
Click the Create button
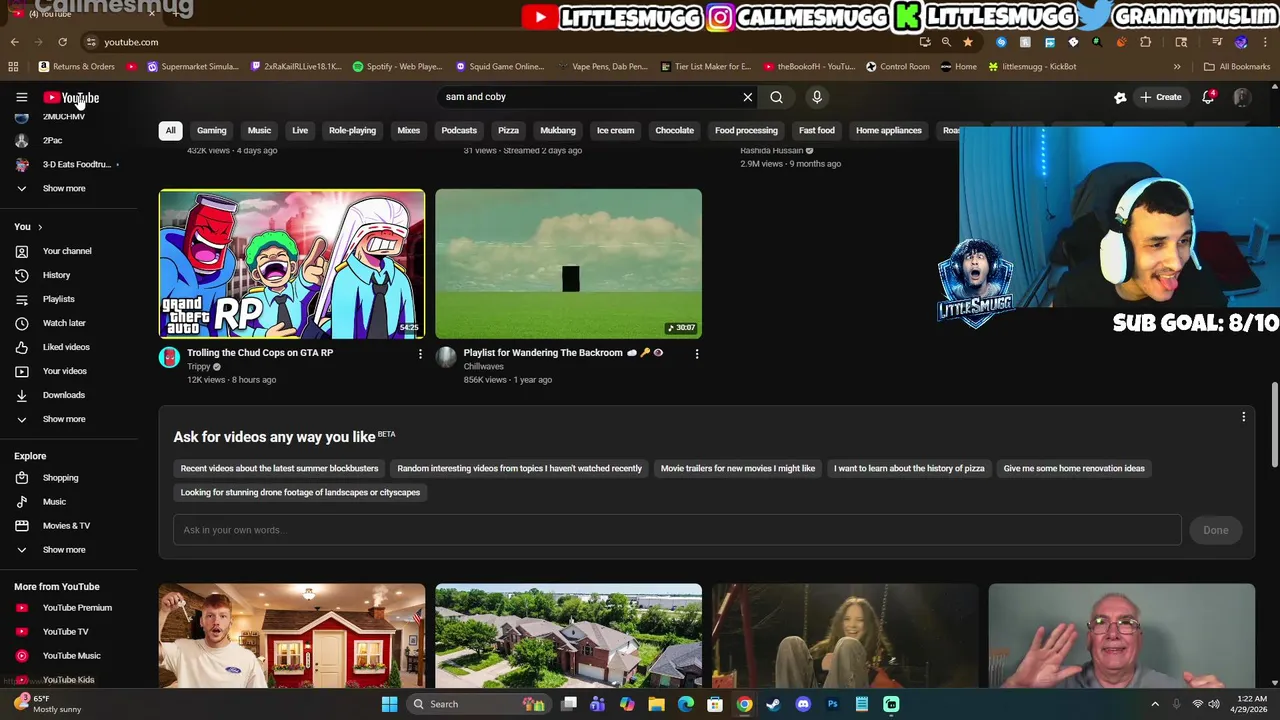click(1161, 97)
